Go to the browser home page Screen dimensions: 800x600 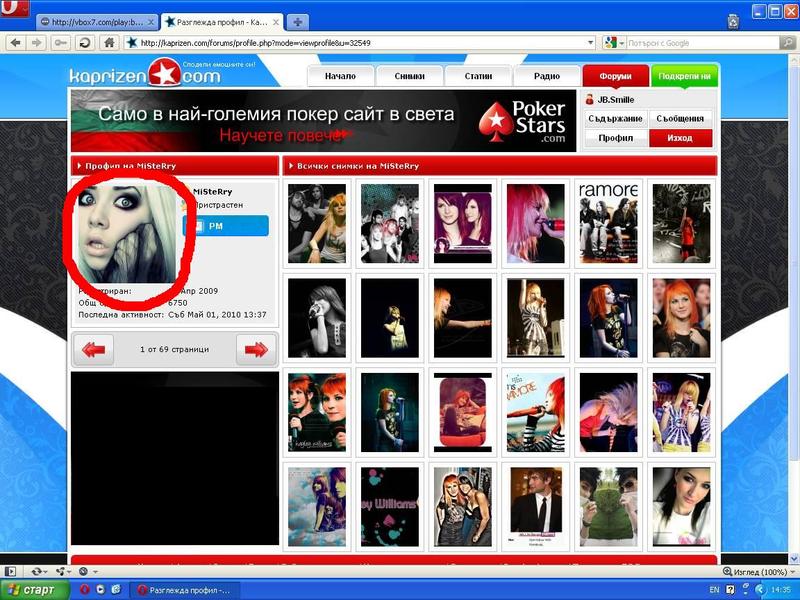click(109, 43)
